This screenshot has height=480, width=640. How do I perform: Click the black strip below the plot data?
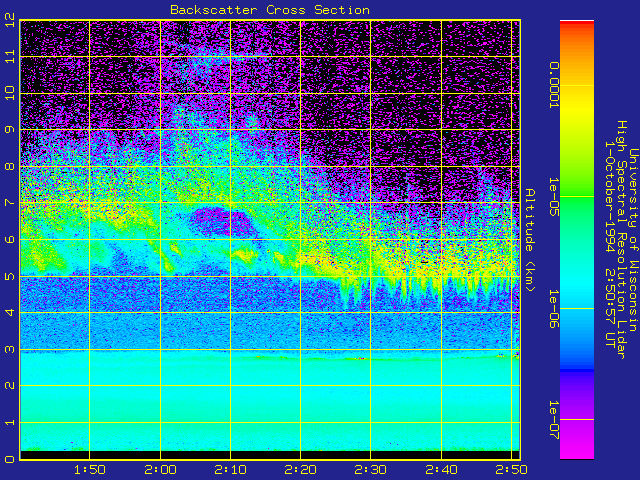270,455
